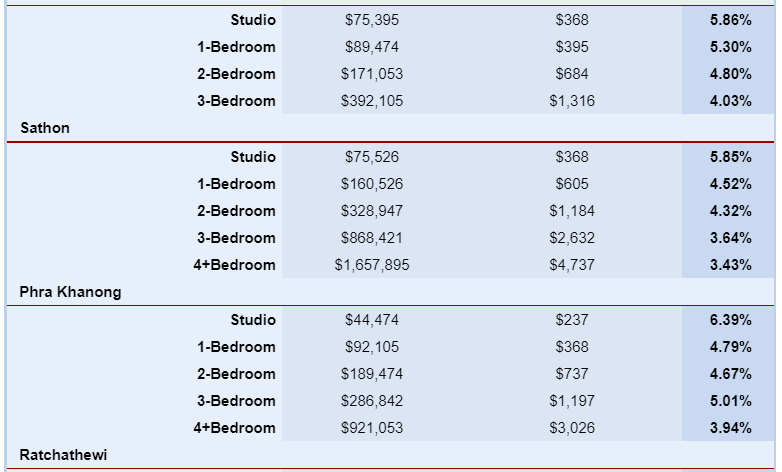Select Sathon's 4+Bedroom row label
782x472 pixels.
coord(234,265)
